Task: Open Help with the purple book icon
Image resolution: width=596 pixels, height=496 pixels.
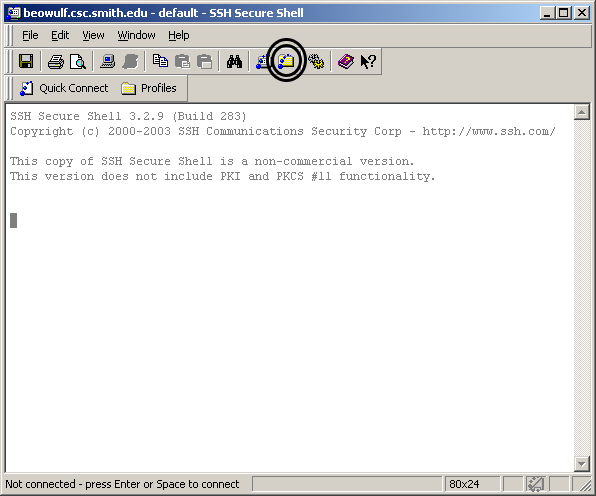Action: pyautogui.click(x=346, y=61)
